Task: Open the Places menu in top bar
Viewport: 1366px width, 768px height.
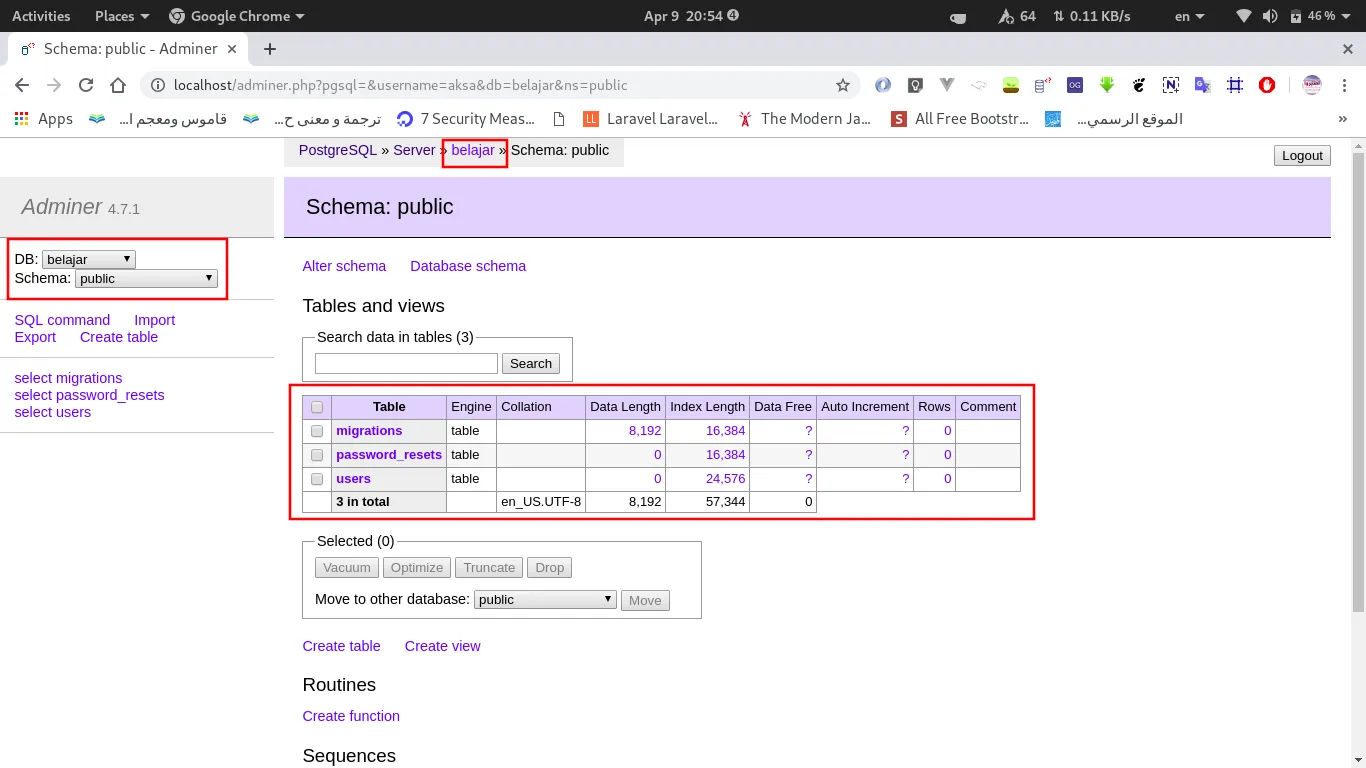Action: coord(122,16)
